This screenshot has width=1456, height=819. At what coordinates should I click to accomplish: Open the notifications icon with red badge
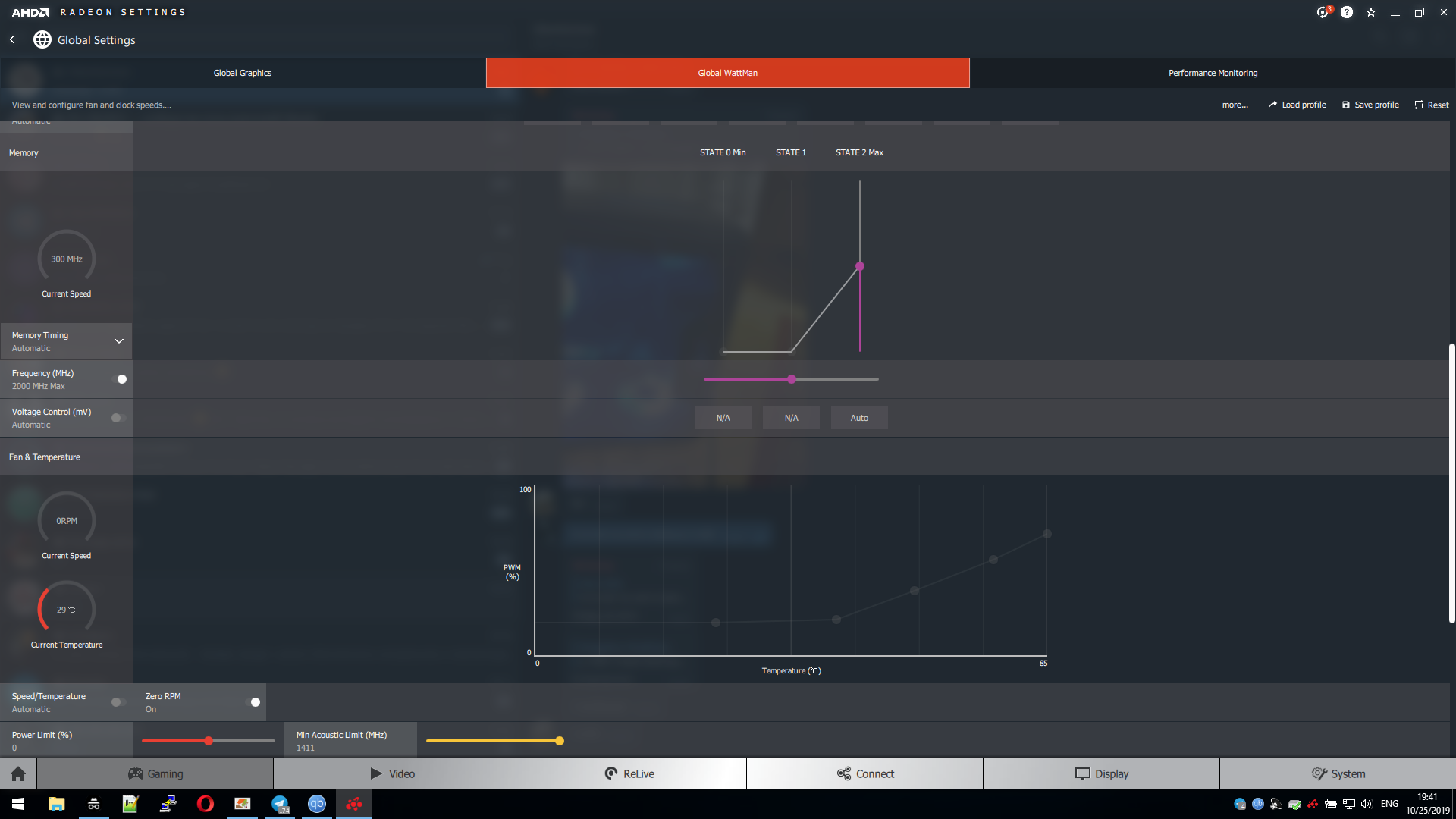(1323, 12)
